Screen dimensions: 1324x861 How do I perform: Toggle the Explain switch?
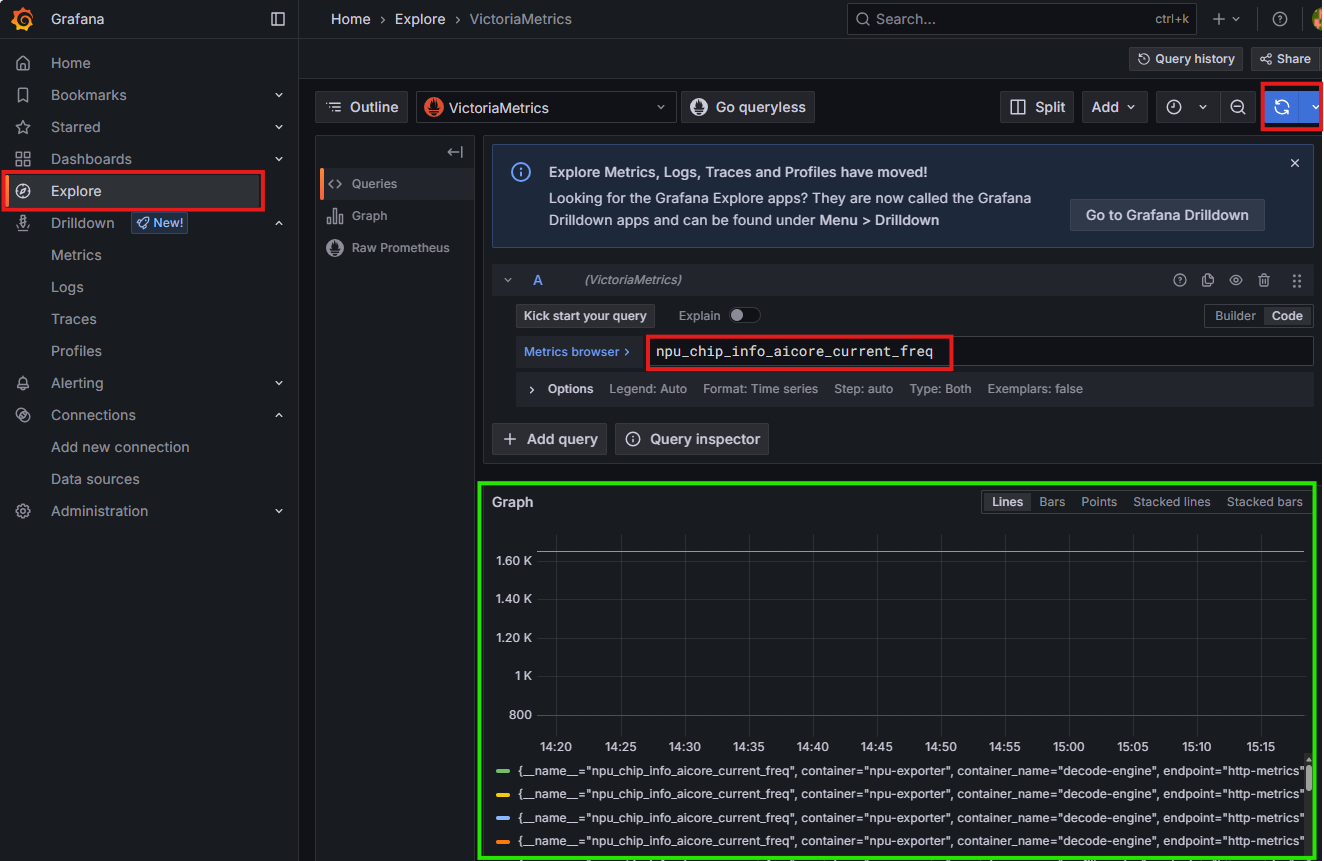[x=744, y=316]
